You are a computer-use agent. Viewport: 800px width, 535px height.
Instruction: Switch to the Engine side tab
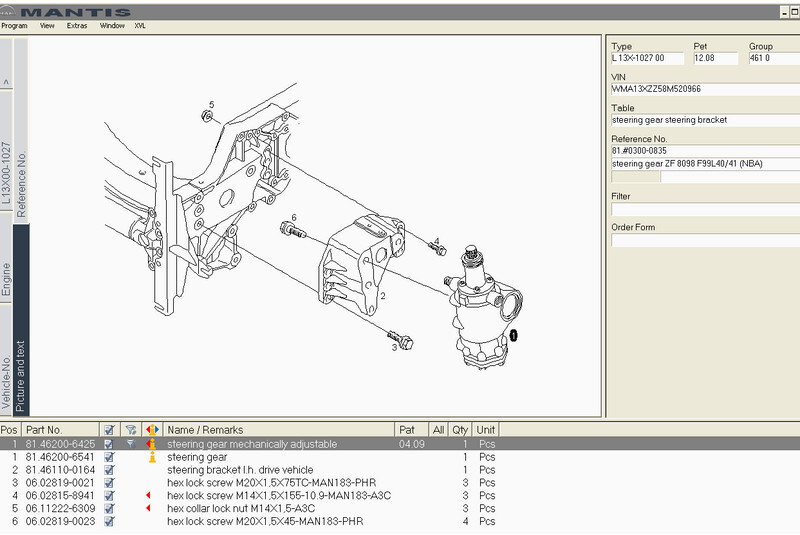tap(6, 281)
